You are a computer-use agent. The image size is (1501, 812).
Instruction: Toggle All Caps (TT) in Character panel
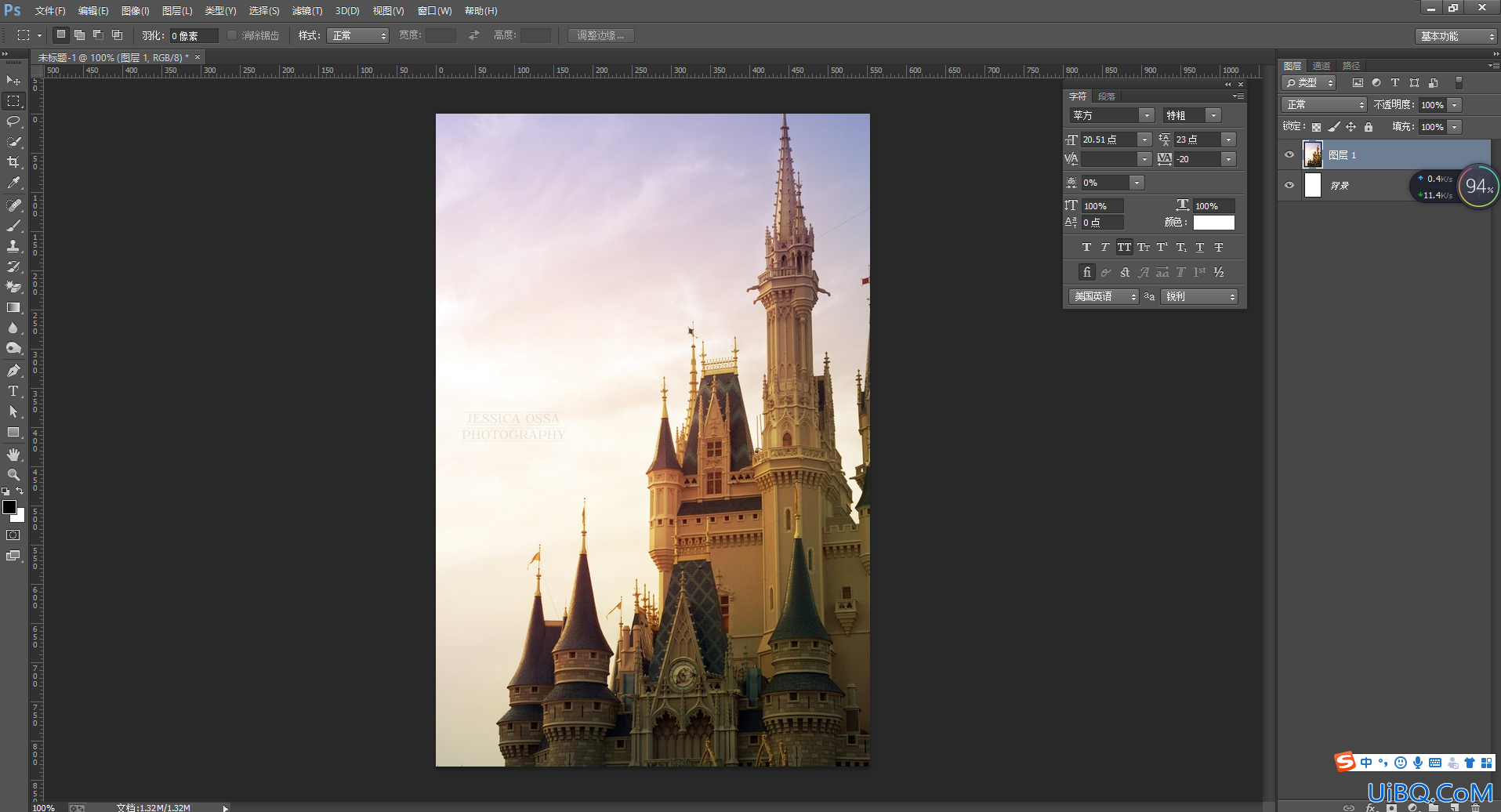(x=1124, y=247)
